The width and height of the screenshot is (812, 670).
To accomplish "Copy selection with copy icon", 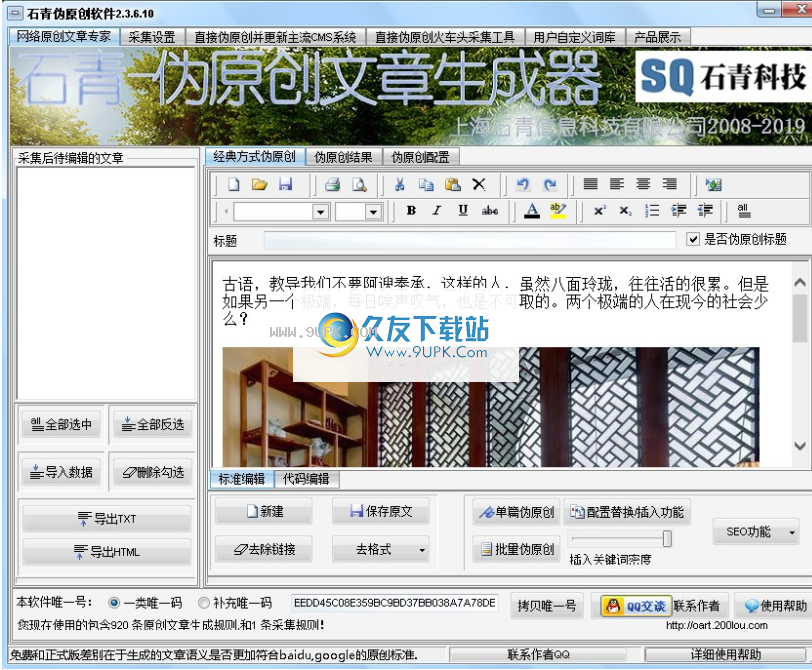I will [x=426, y=184].
